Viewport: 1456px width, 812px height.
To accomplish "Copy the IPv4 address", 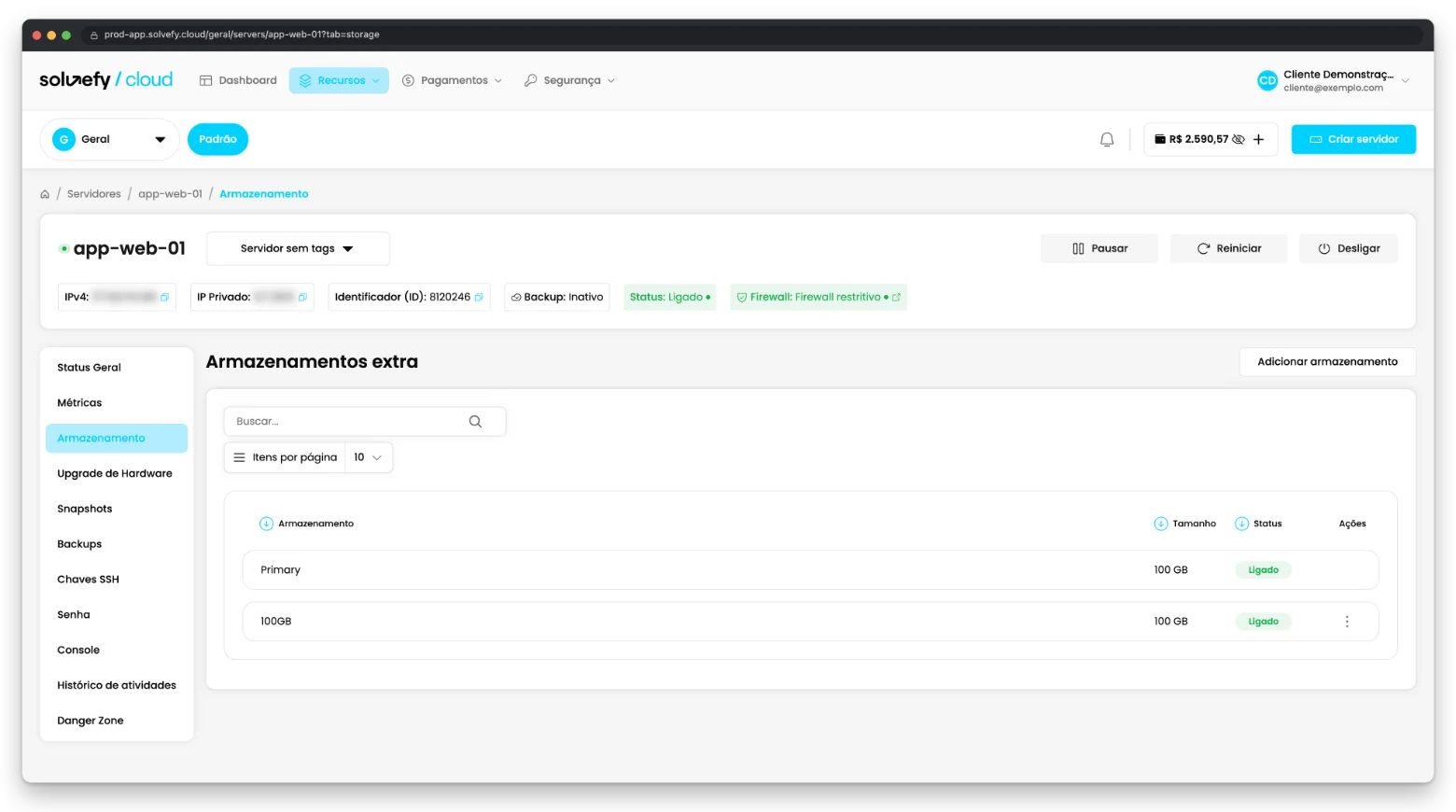I will (164, 297).
